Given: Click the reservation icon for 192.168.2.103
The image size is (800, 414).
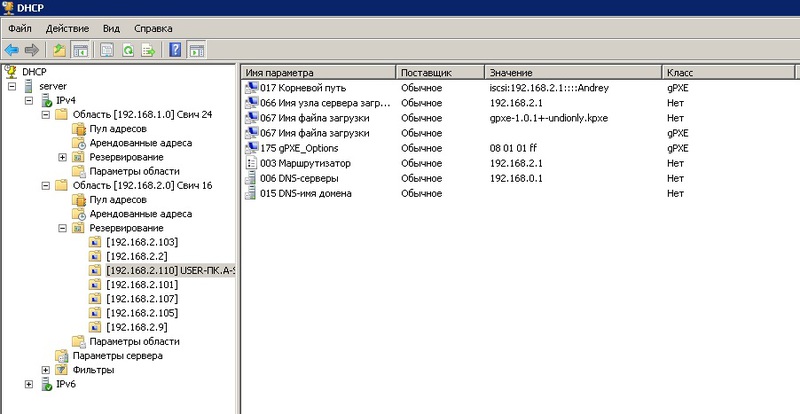Looking at the screenshot, I should (x=95, y=242).
